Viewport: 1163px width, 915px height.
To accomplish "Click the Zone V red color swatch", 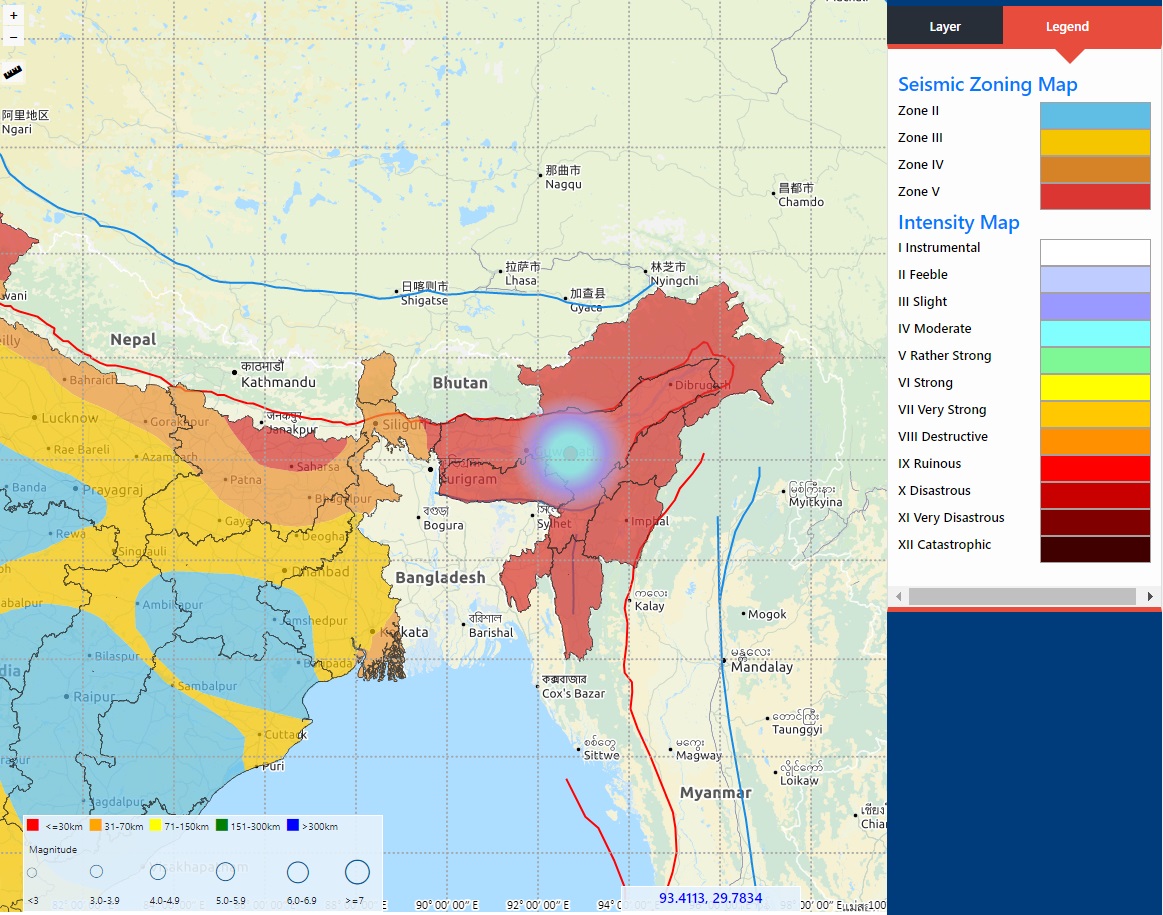I will point(1094,197).
